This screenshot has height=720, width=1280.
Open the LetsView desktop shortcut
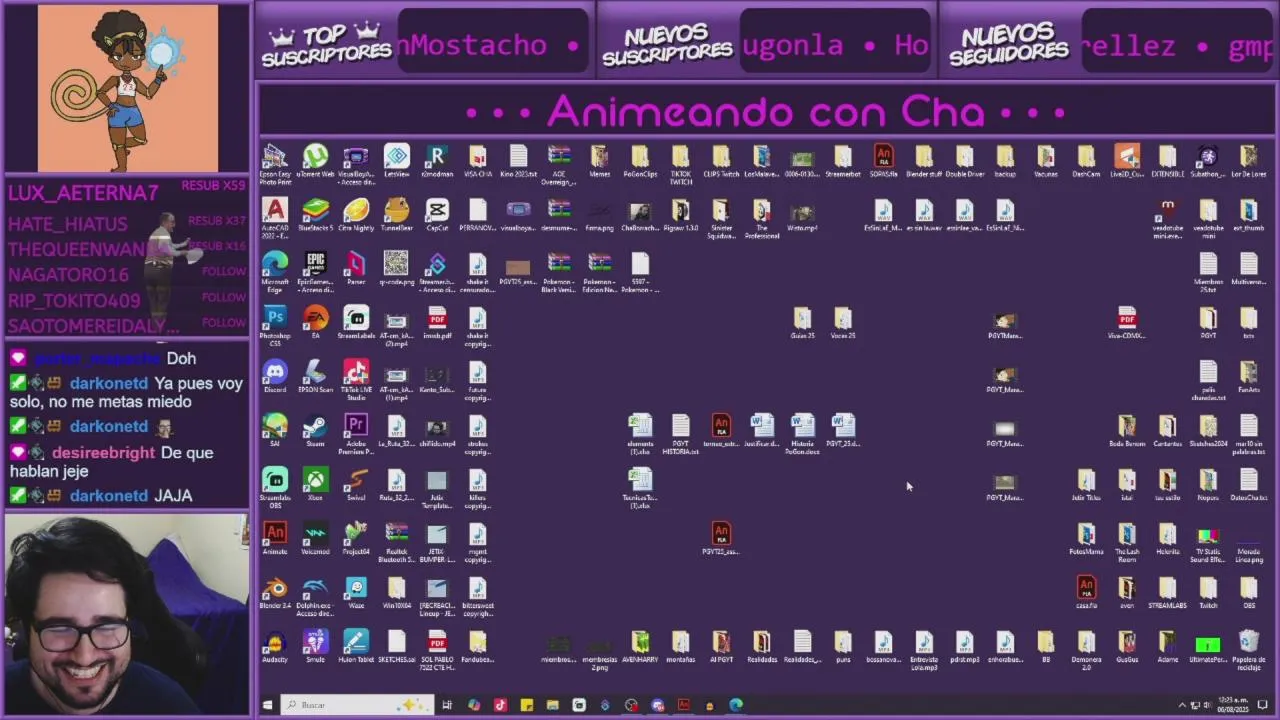coord(396,162)
